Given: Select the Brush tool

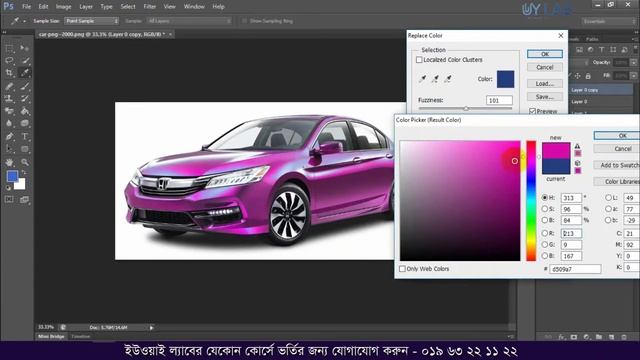Looking at the screenshot, I should (x=24, y=86).
